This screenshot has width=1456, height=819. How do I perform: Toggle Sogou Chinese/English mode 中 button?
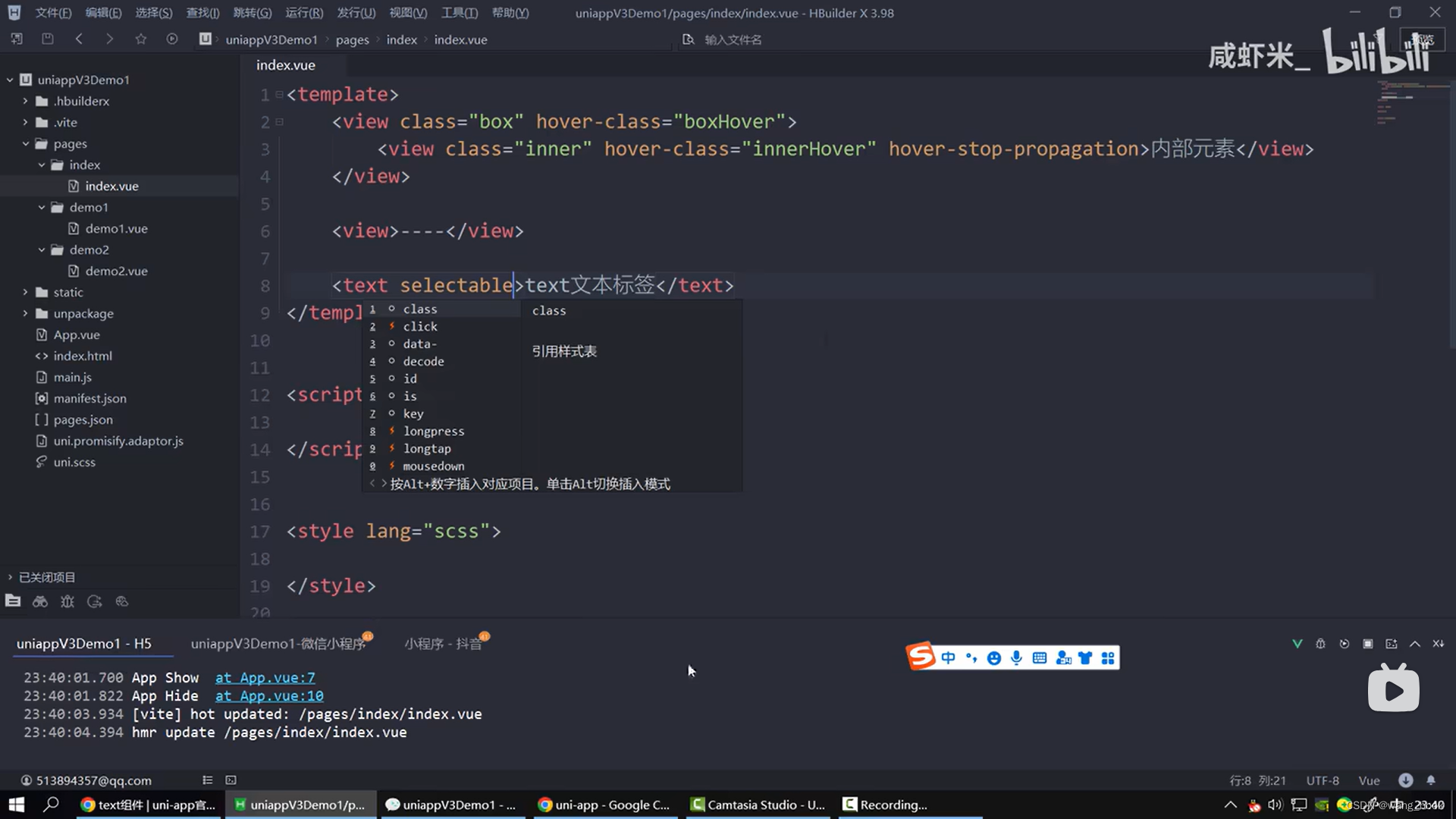click(x=949, y=657)
